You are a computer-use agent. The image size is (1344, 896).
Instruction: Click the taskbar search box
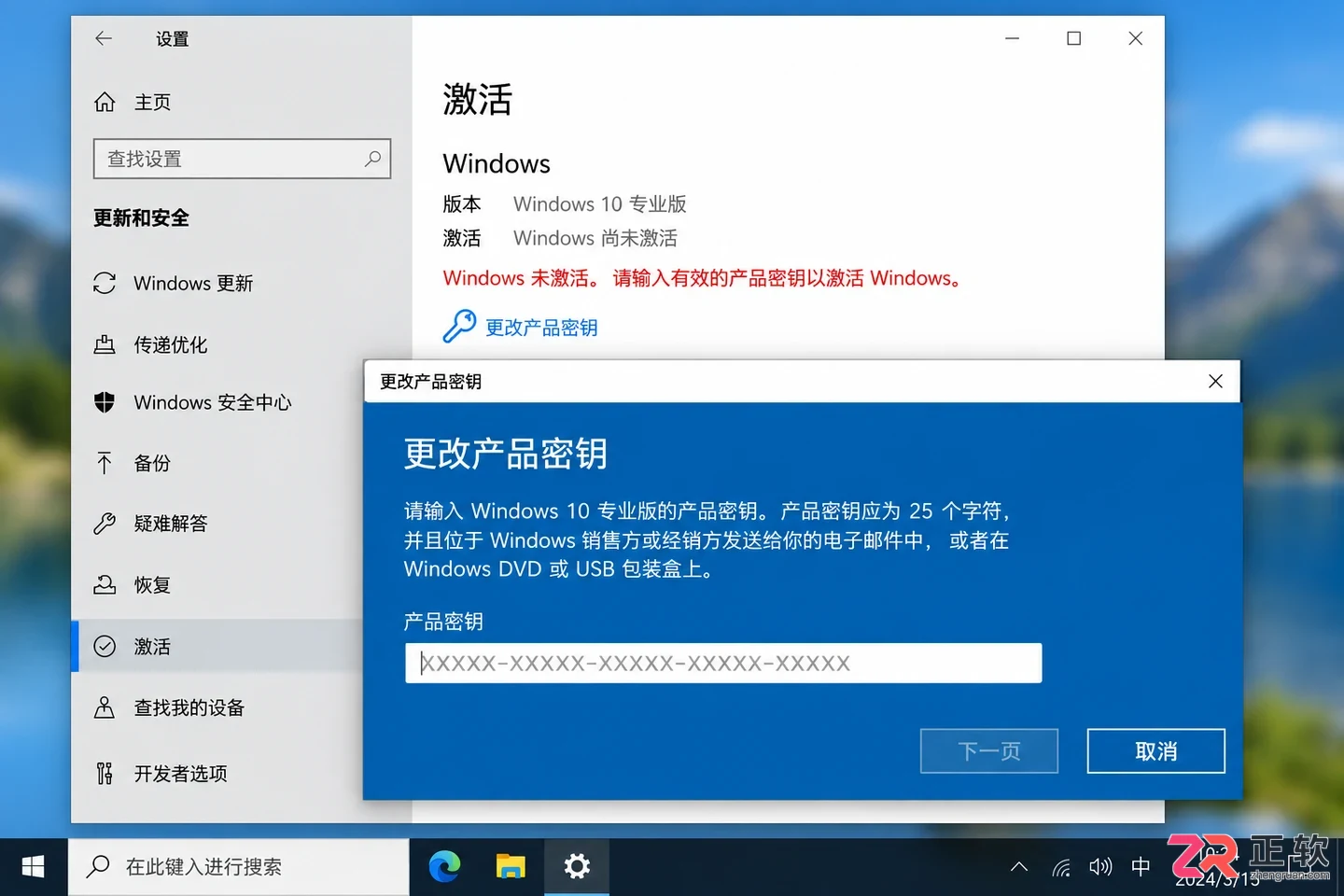[239, 867]
